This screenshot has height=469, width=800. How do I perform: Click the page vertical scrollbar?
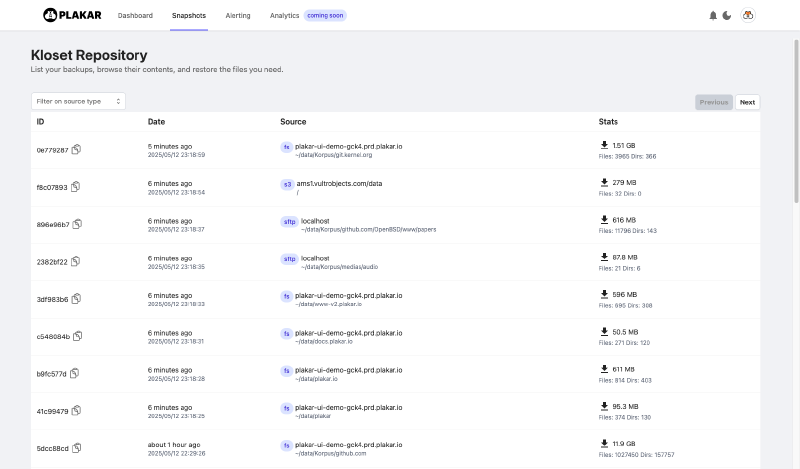(x=796, y=121)
